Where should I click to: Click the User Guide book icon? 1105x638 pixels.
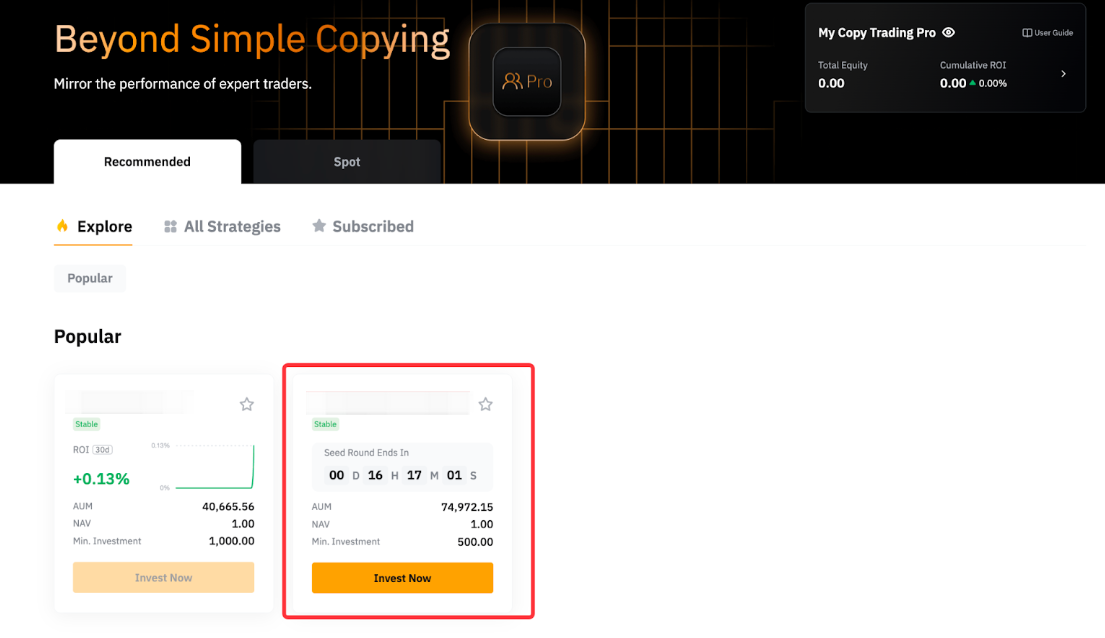pos(1027,33)
